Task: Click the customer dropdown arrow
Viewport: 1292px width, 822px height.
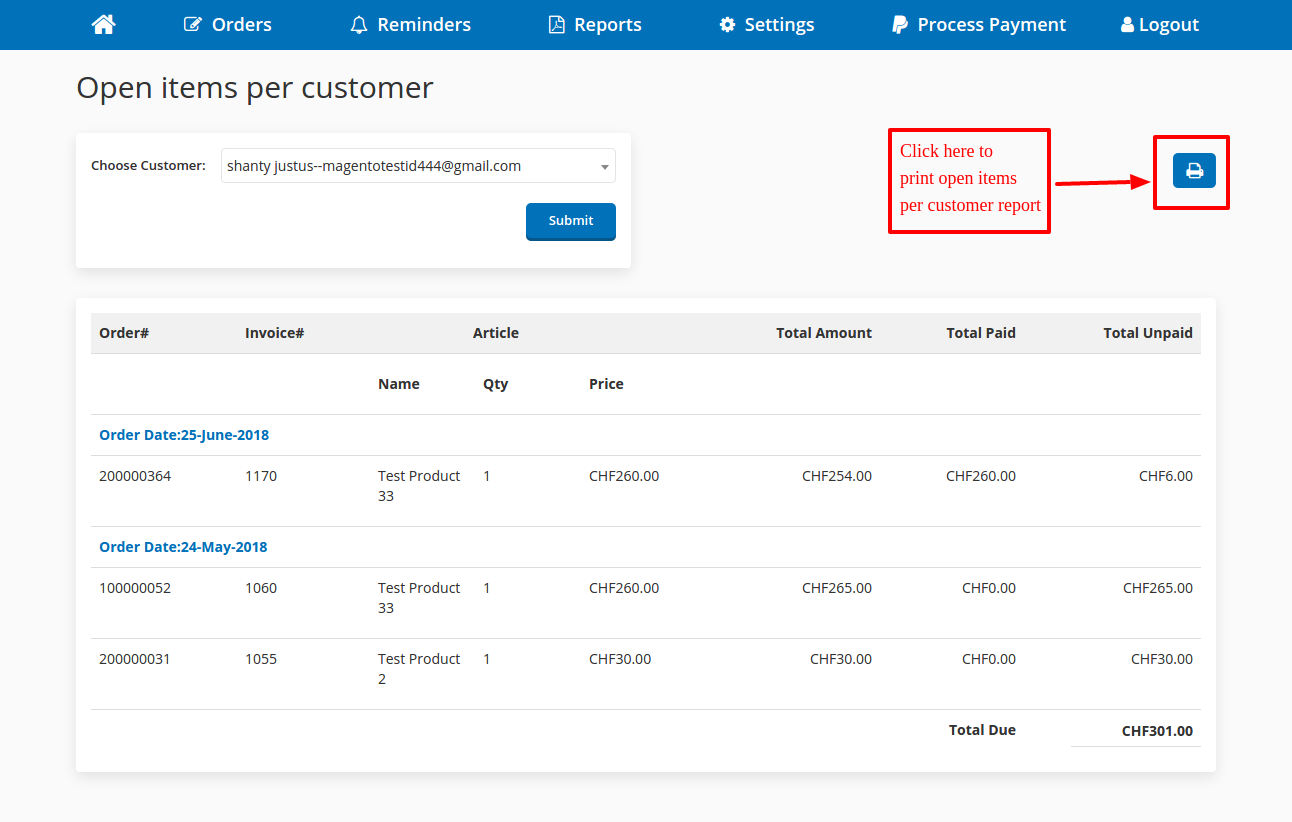Action: pos(604,167)
